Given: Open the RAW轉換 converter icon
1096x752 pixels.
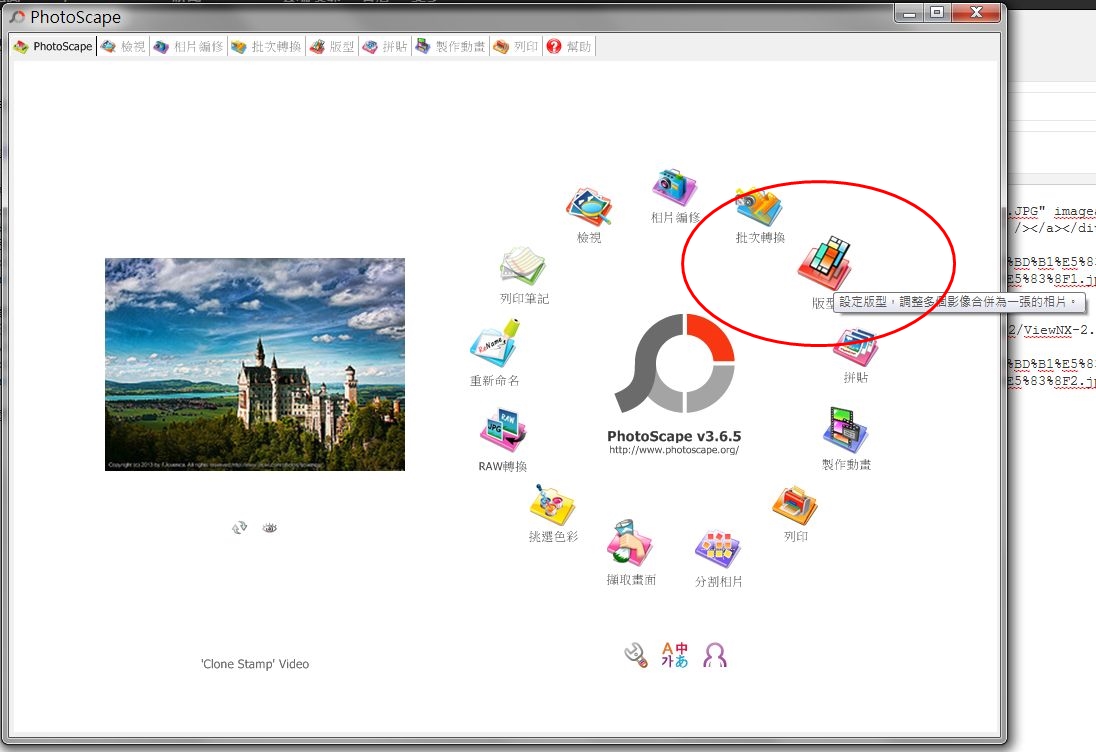Looking at the screenshot, I should pyautogui.click(x=503, y=431).
